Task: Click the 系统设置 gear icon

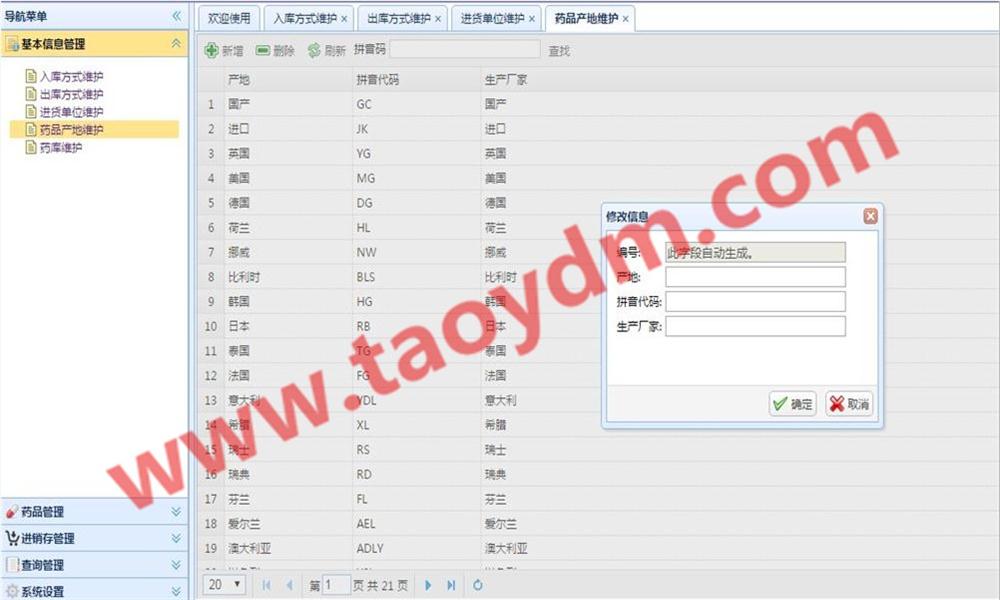Action: click(11, 591)
